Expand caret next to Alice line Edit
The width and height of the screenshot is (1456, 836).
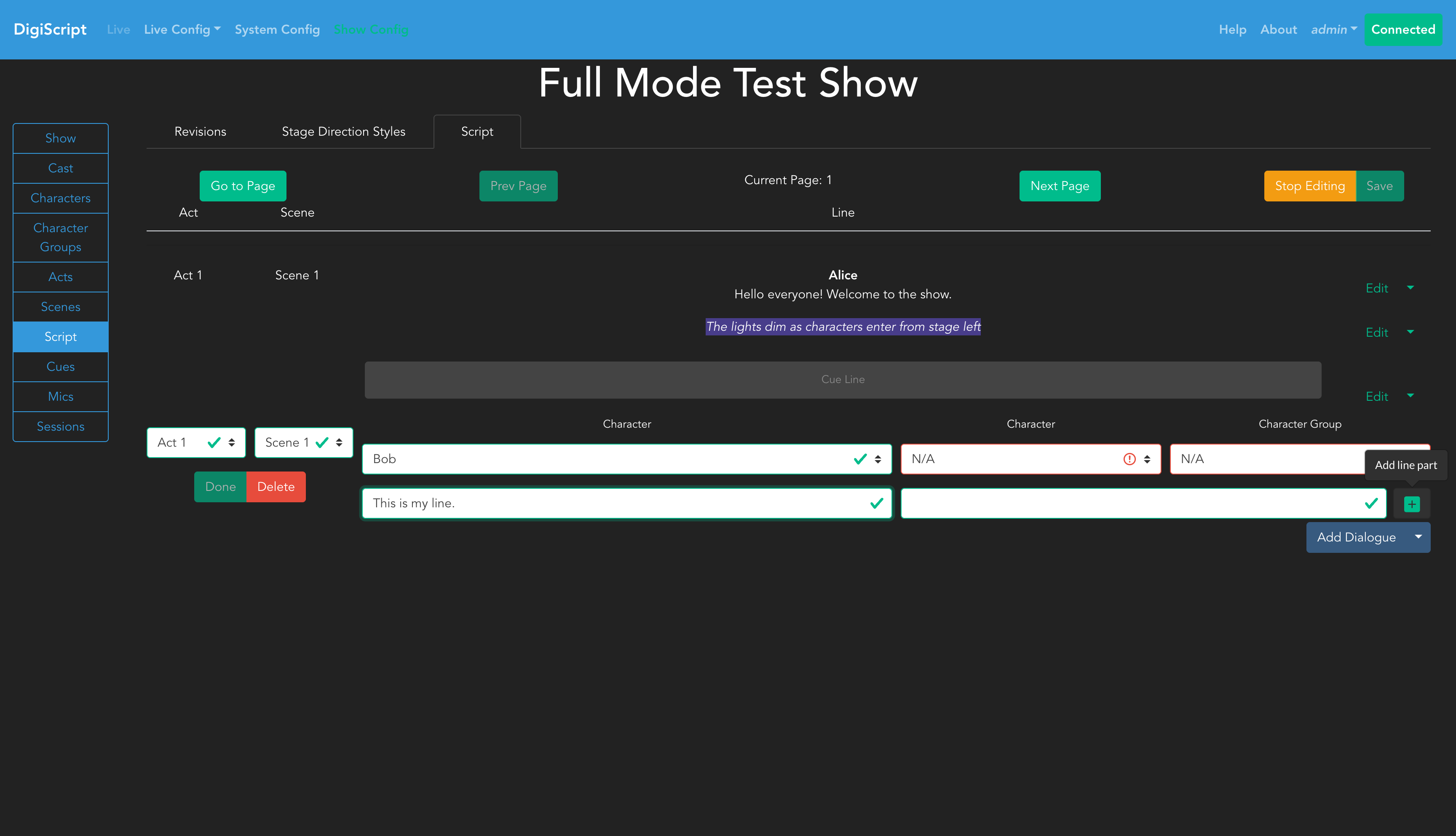click(x=1410, y=287)
